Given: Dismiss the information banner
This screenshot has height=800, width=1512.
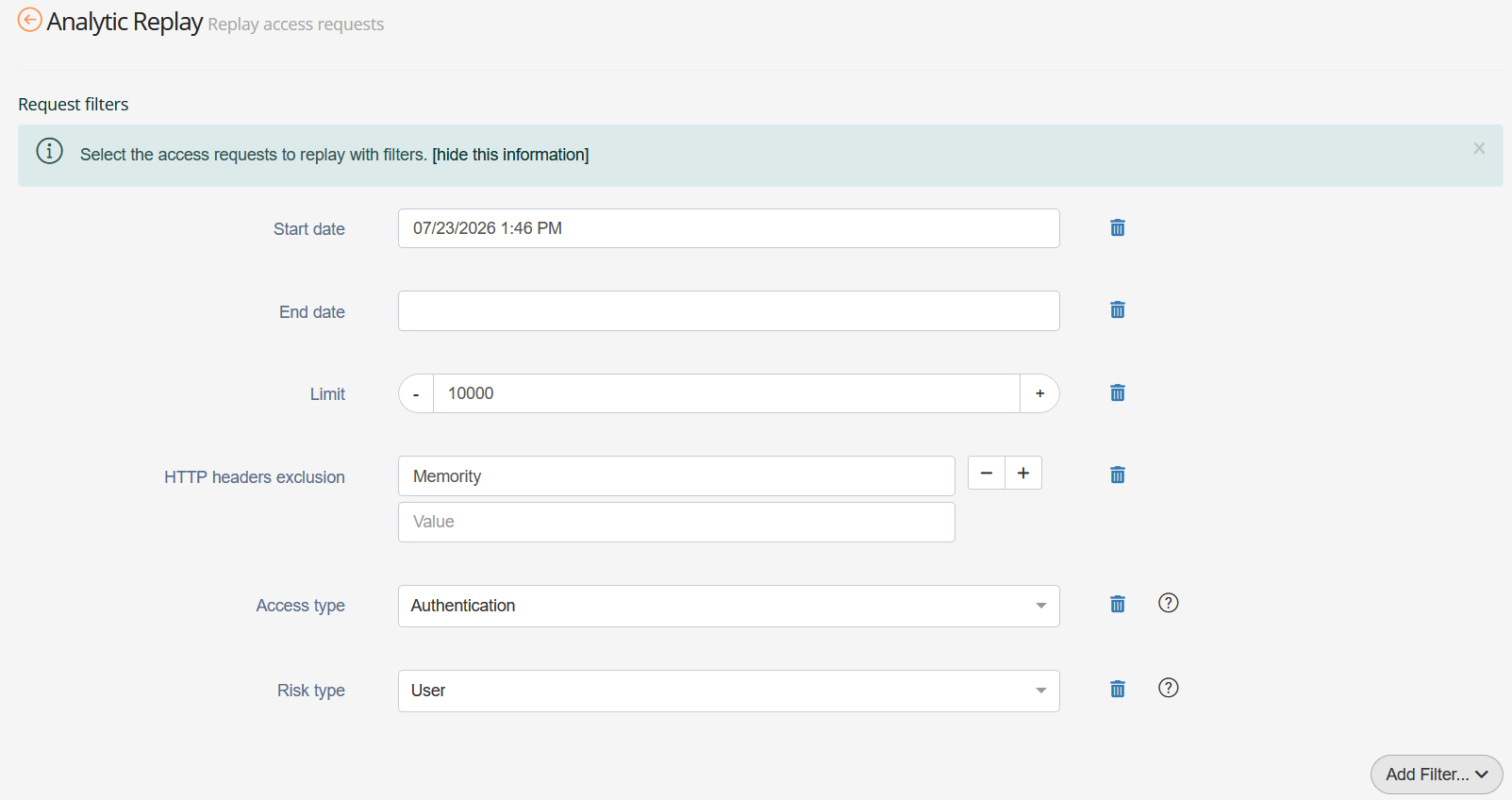Looking at the screenshot, I should tap(1479, 148).
